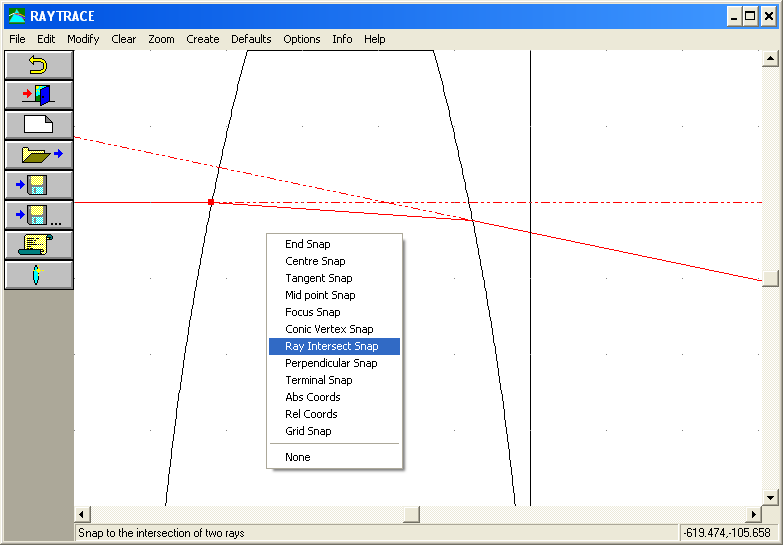Click the horizontal scrollbar left arrow
This screenshot has height=545, width=783.
[x=82, y=514]
